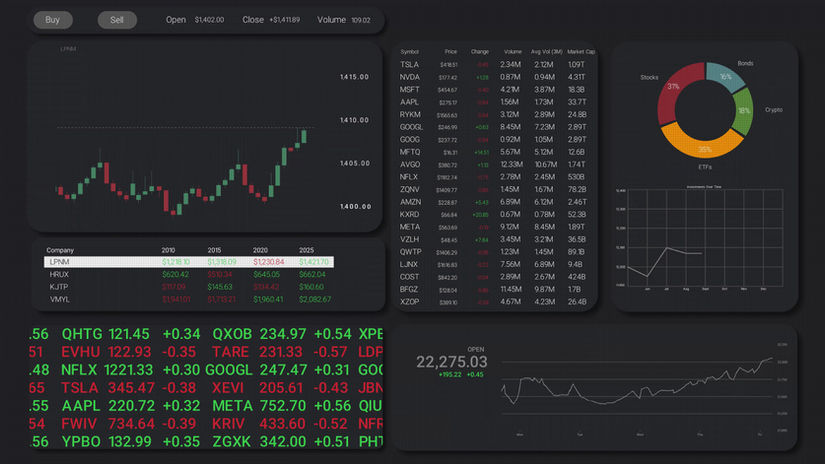Open the TSLA row in the watchlist table

click(x=495, y=65)
